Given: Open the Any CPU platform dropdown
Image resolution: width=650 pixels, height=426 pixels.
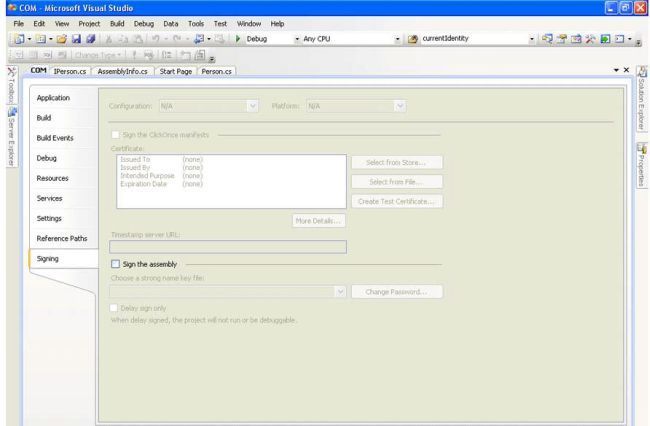Looking at the screenshot, I should click(x=397, y=39).
